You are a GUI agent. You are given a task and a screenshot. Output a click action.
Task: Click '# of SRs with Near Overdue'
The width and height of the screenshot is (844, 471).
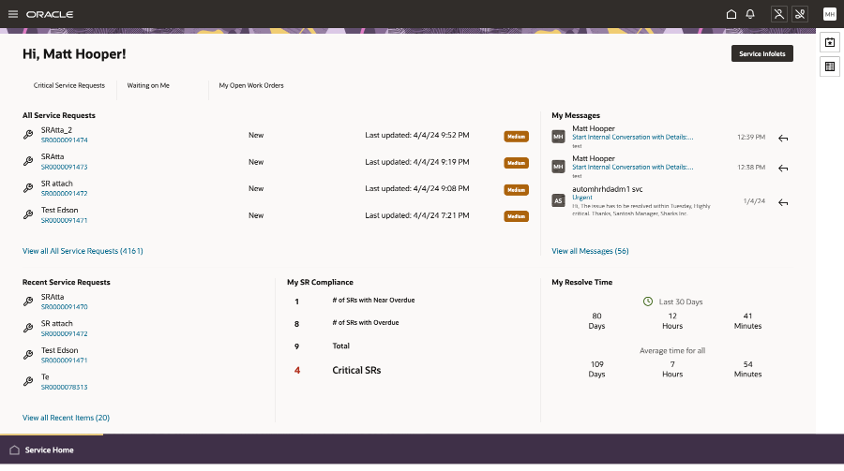[374, 300]
